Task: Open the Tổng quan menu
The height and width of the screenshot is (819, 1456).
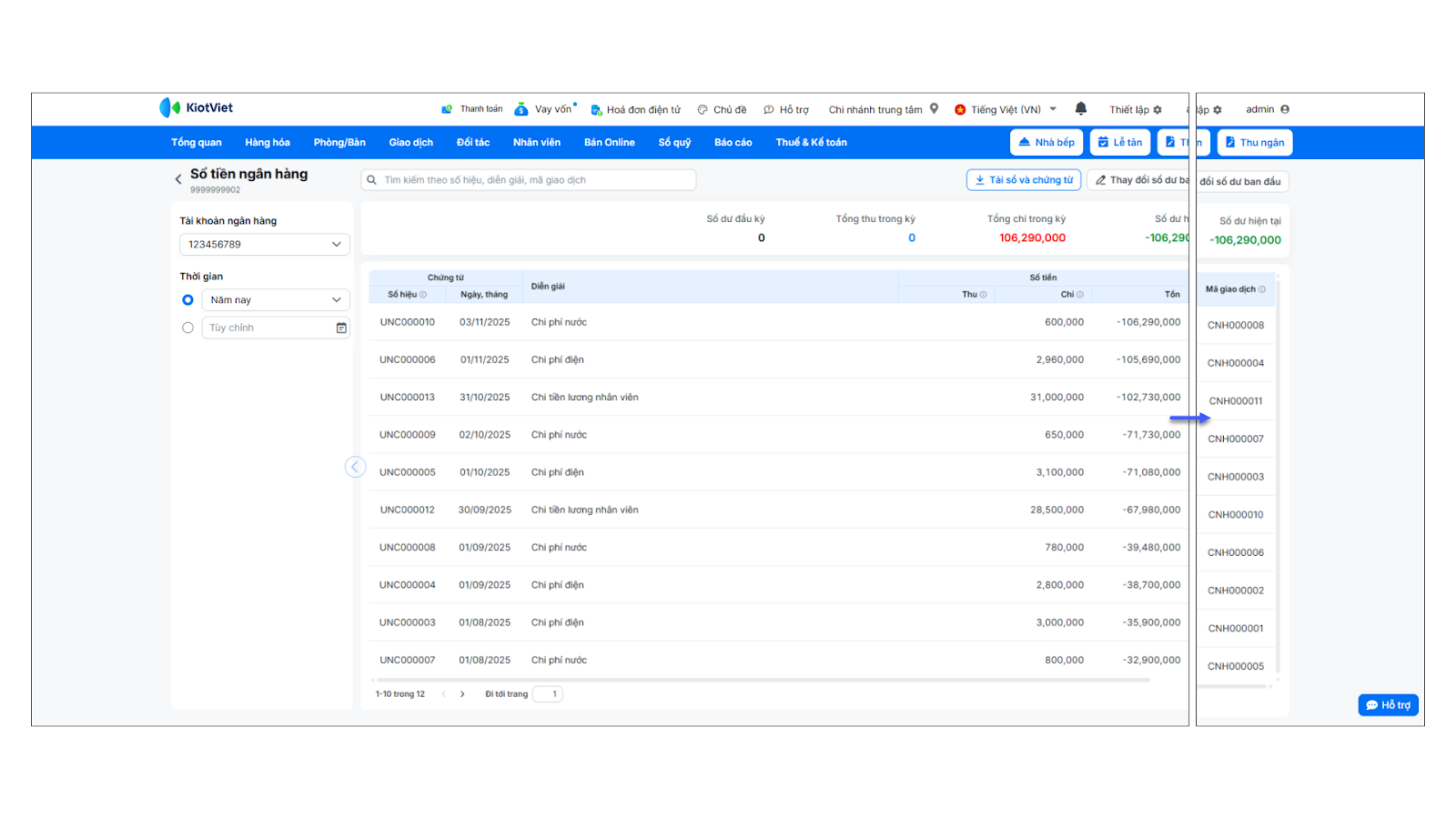Action: [197, 143]
